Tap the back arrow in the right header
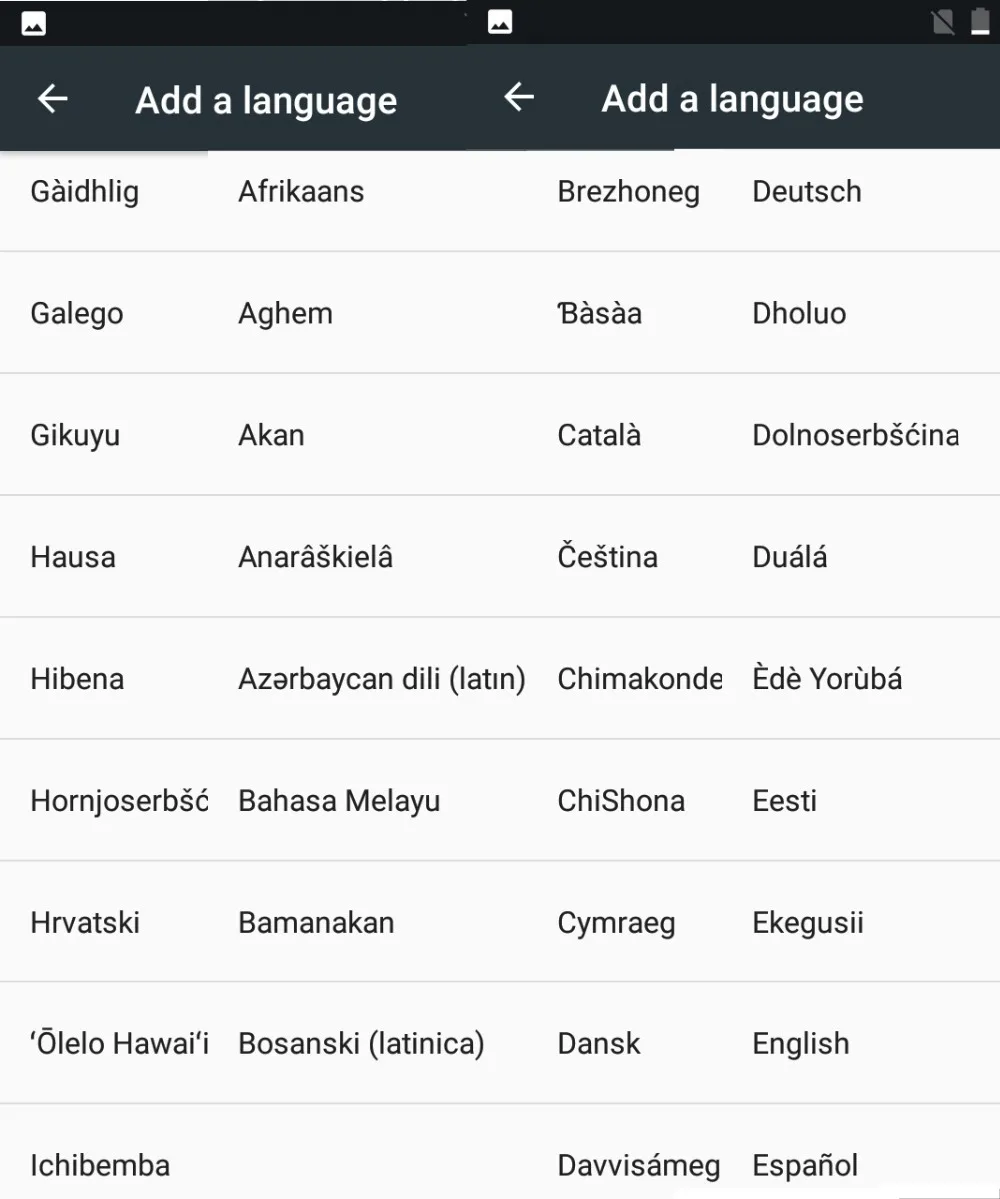 [519, 97]
